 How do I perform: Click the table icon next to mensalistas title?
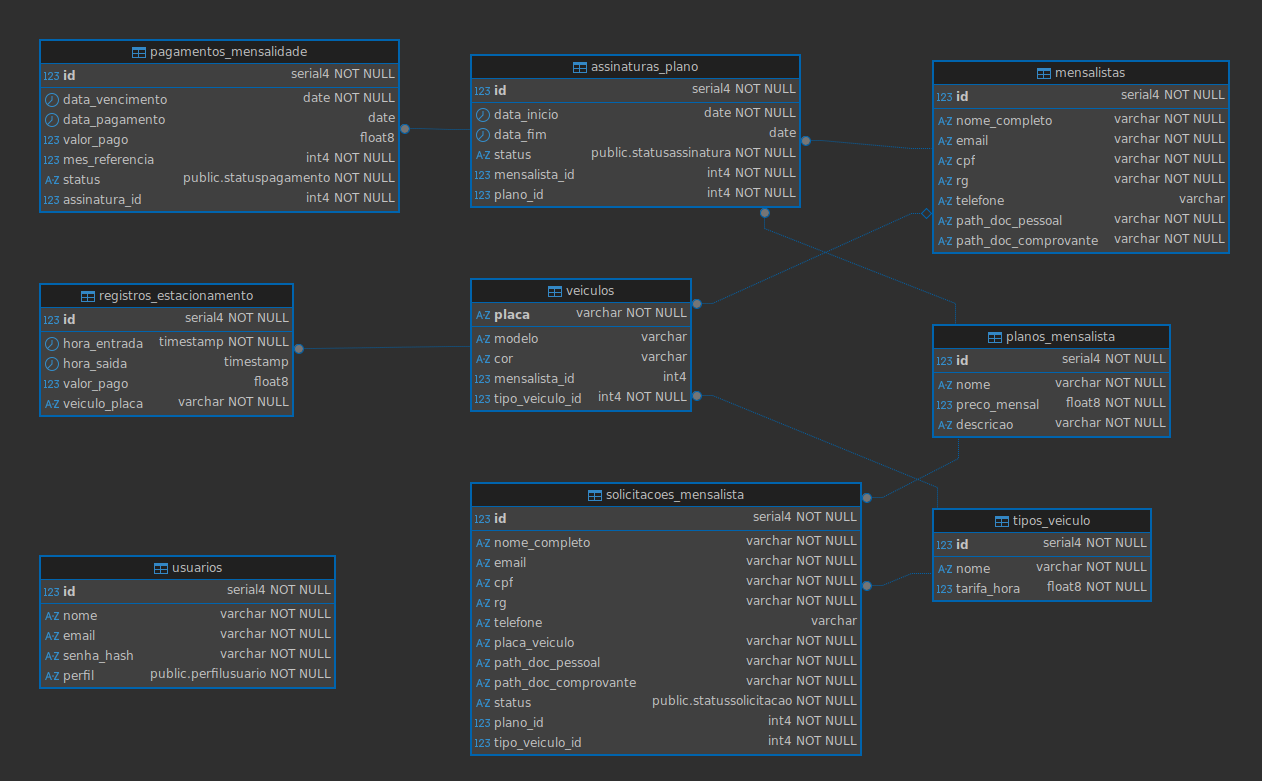coord(1044,73)
